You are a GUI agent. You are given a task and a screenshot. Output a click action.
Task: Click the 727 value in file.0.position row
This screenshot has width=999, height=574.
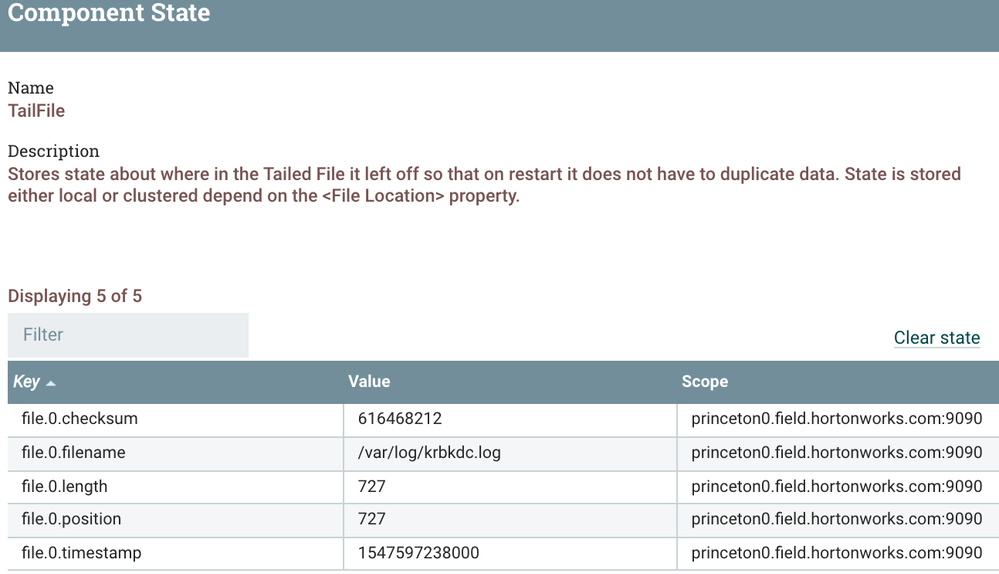coord(372,520)
